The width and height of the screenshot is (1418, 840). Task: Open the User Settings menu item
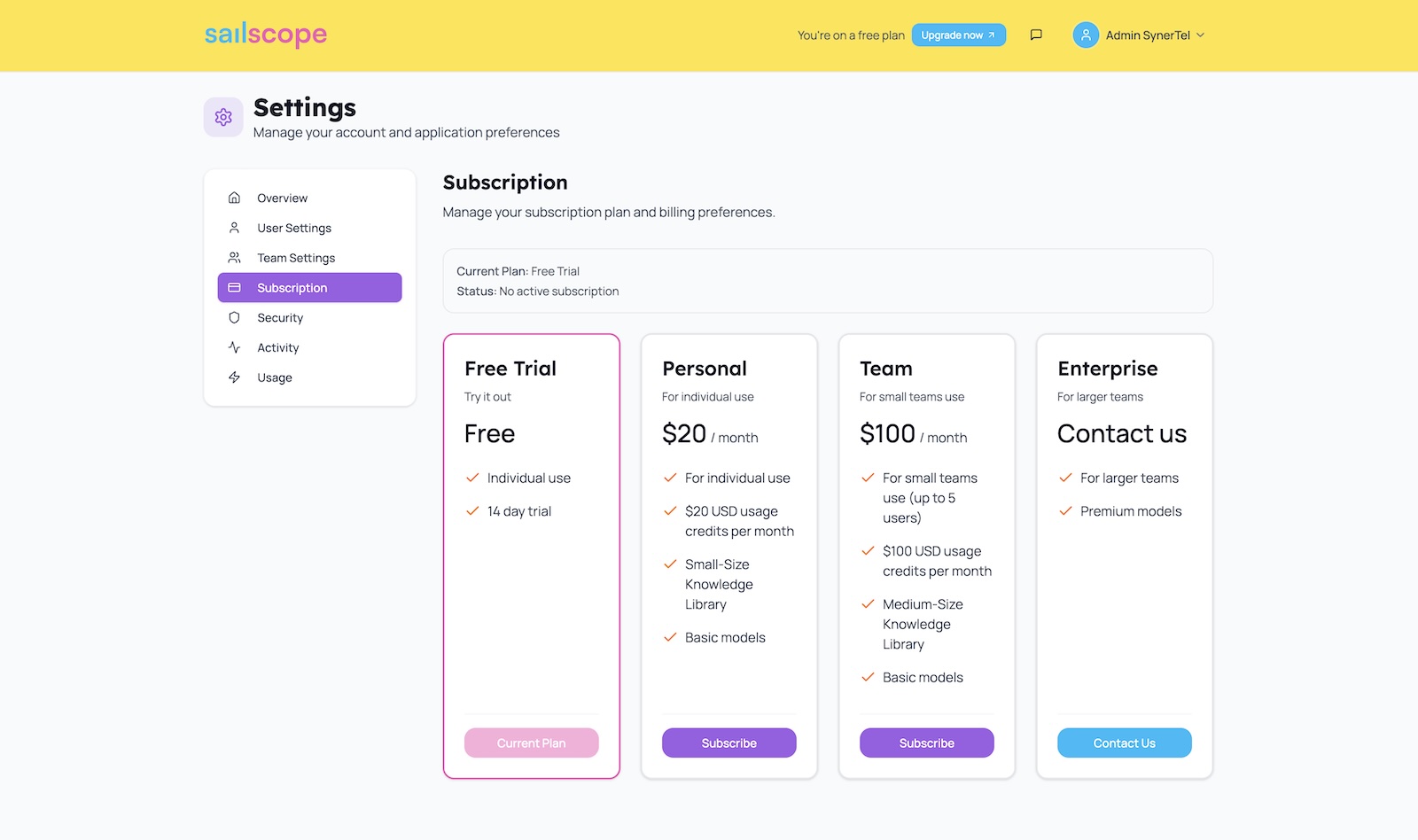[x=294, y=228]
